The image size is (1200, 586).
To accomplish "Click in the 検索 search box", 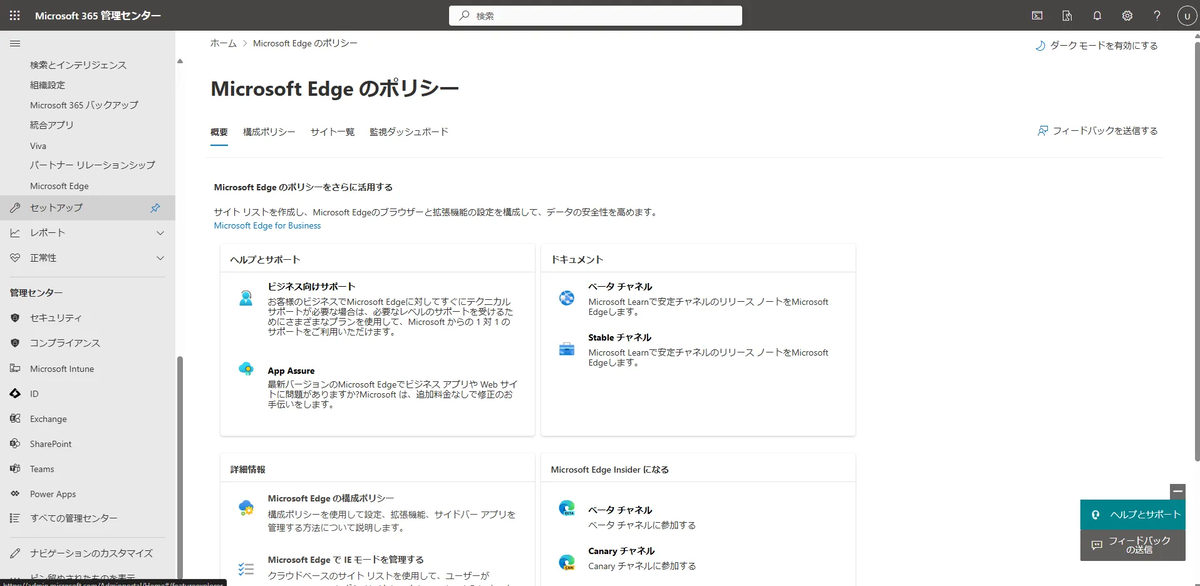I will (x=595, y=16).
